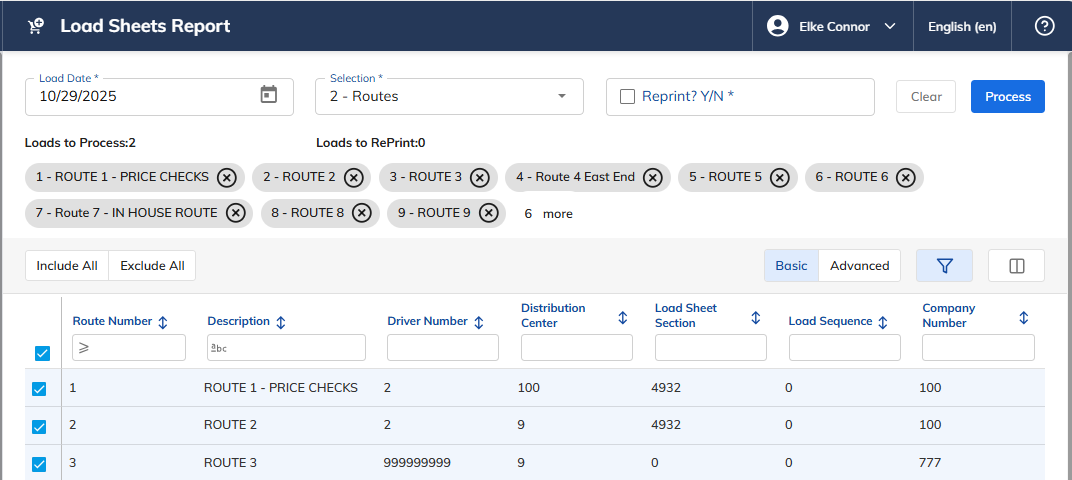Click the Load Sheet Section filter input
The image size is (1072, 480).
pos(710,348)
